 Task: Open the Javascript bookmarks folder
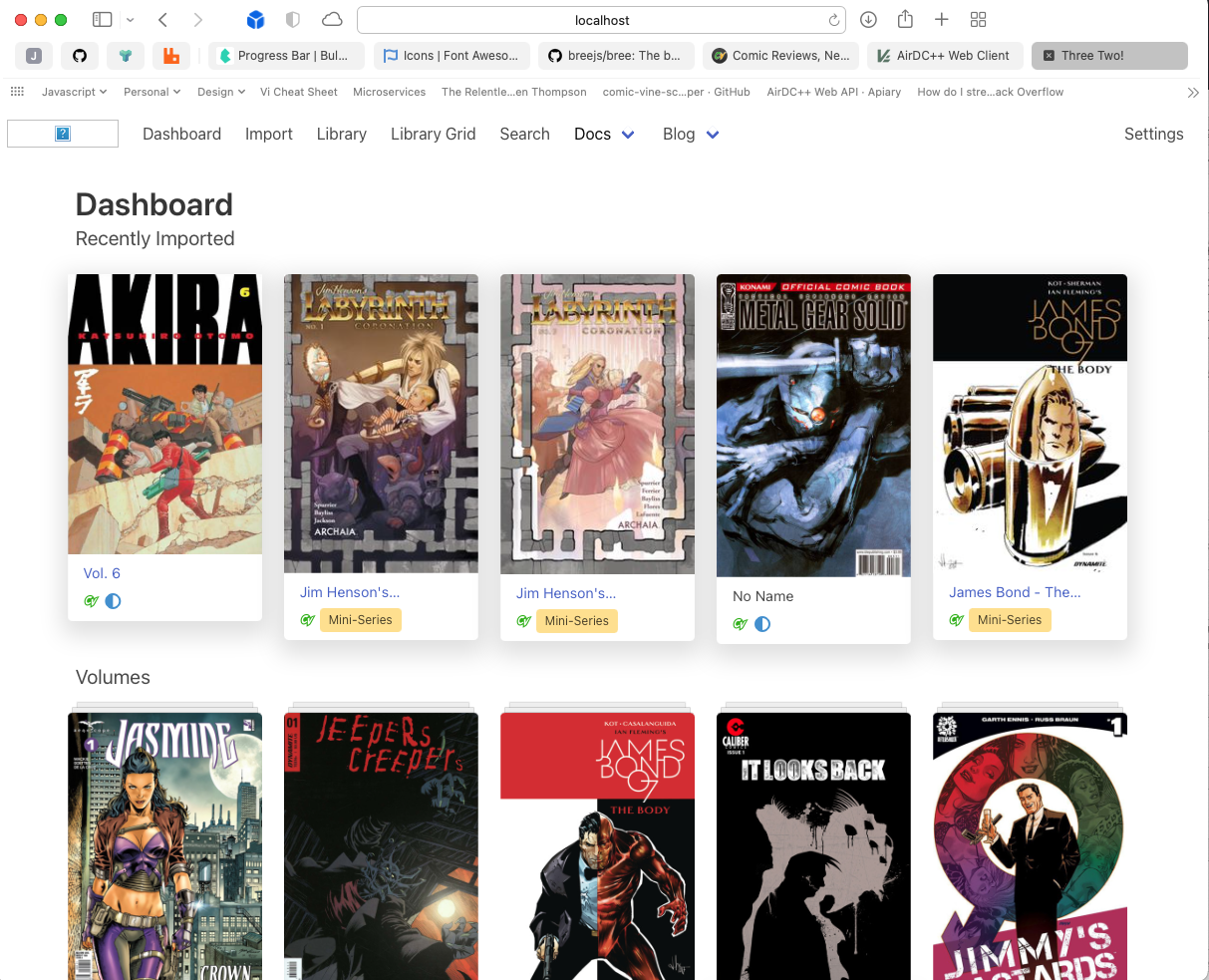[x=74, y=92]
